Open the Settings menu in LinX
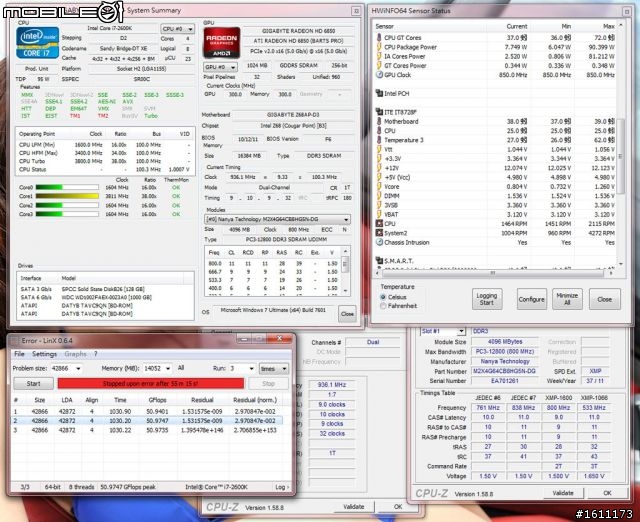Viewport: 640px width, 522px height. pyautogui.click(x=44, y=354)
